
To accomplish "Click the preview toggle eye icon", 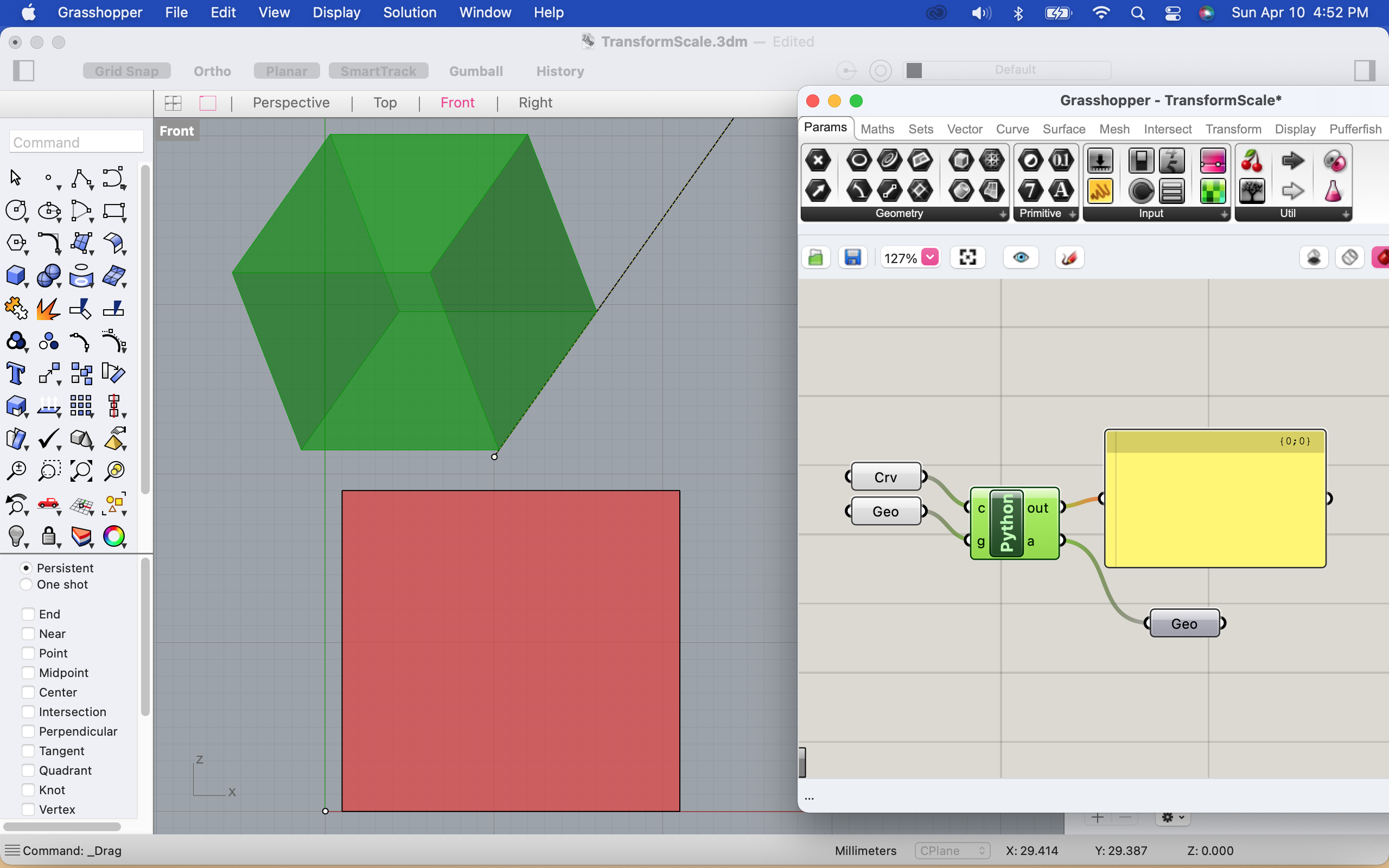I will coord(1021,258).
